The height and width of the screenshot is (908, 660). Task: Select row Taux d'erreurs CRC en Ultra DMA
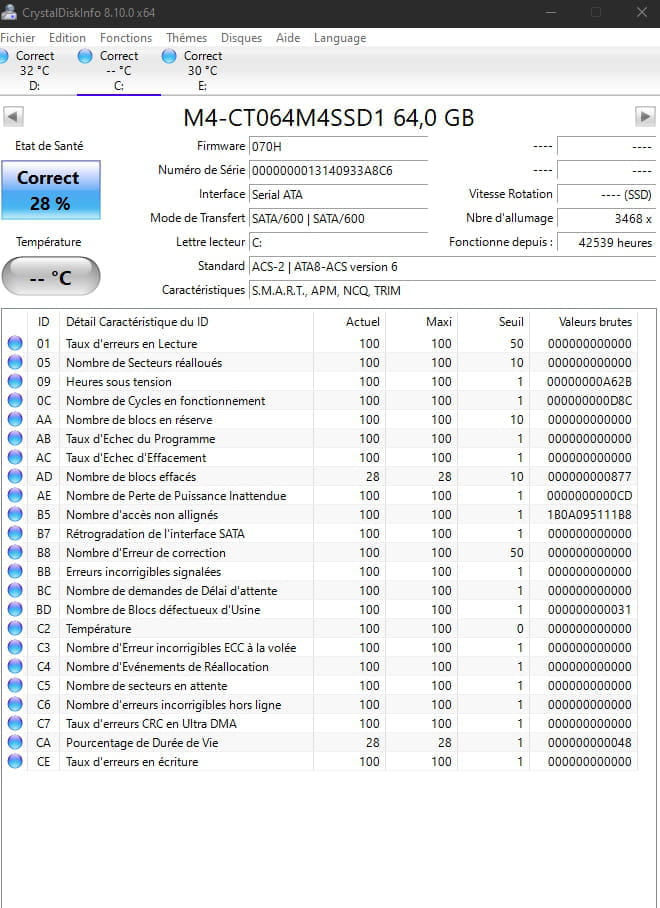tap(320, 723)
